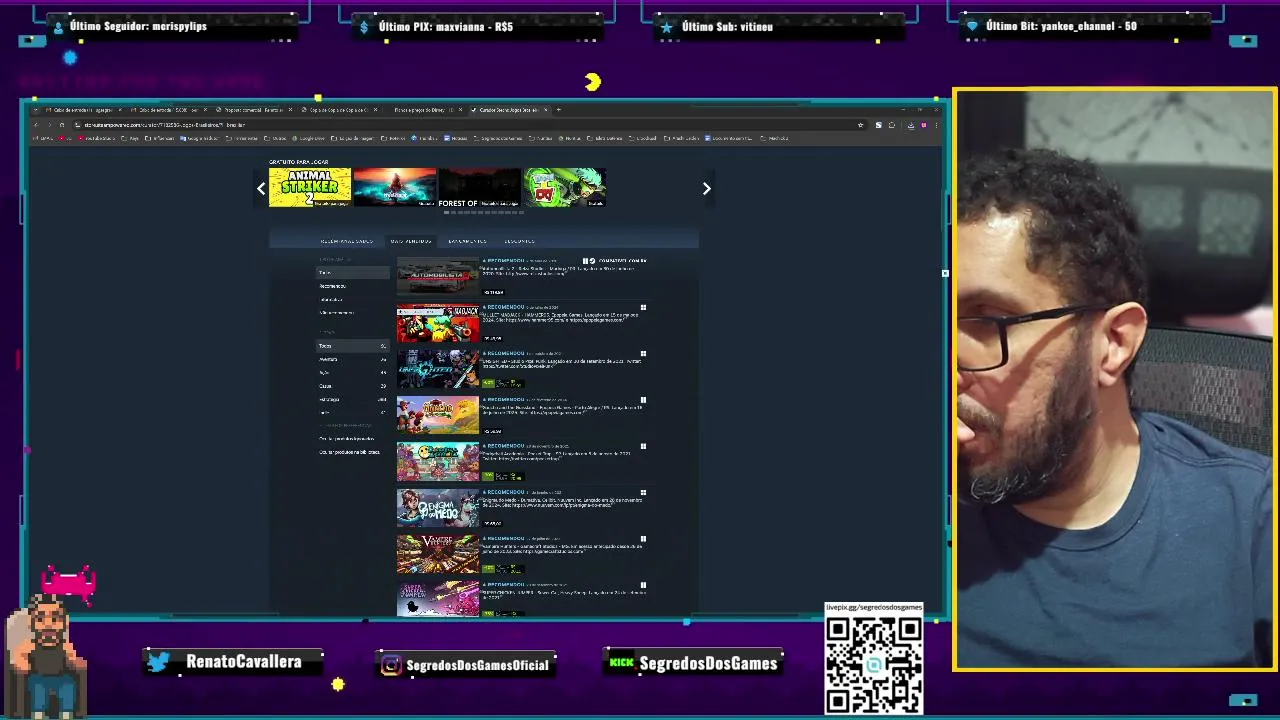
Task: Open the Forest Of carousel game thumbnail
Action: 479,187
